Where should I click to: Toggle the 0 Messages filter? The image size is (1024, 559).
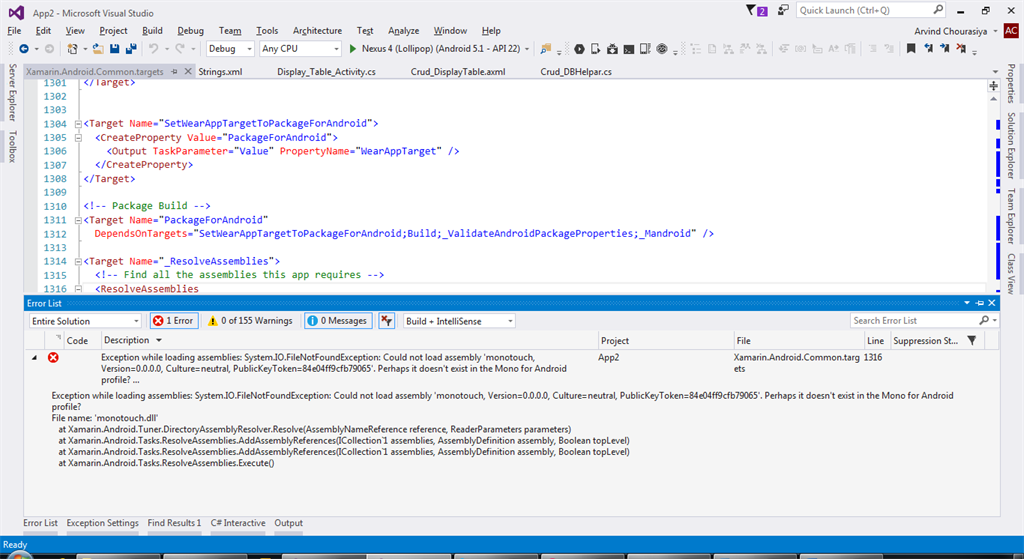pyautogui.click(x=338, y=321)
